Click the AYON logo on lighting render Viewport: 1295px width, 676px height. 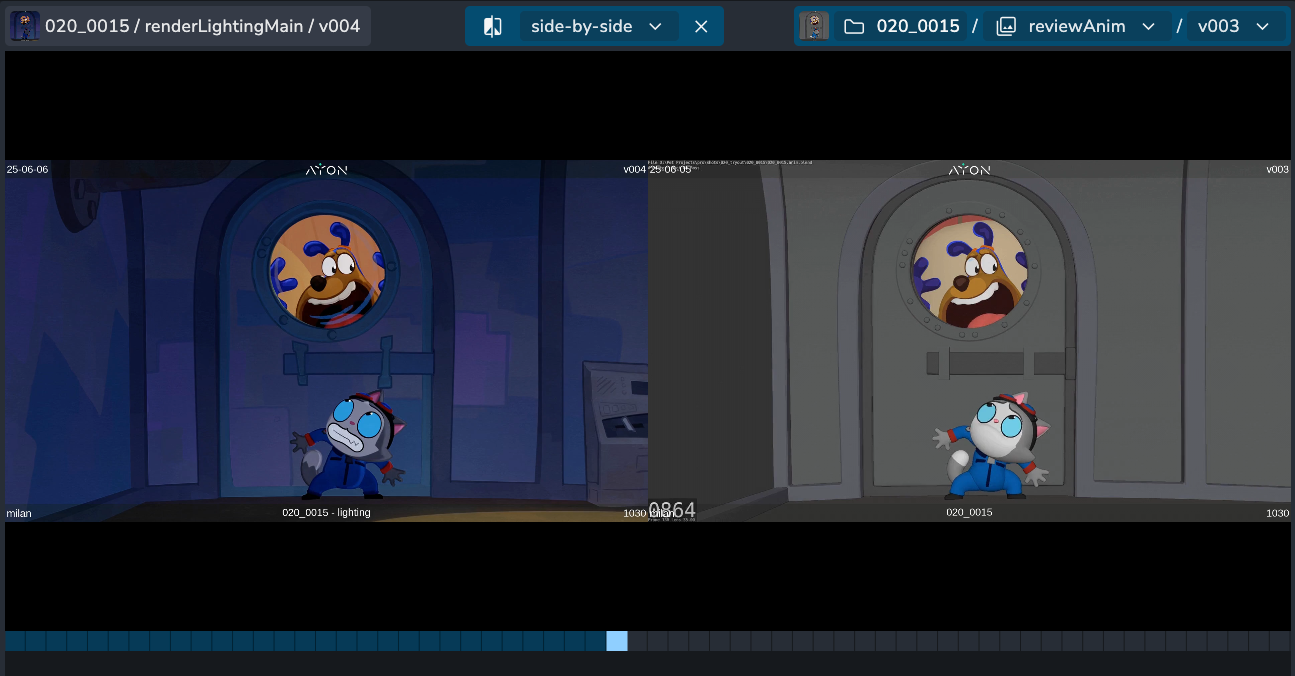326,170
